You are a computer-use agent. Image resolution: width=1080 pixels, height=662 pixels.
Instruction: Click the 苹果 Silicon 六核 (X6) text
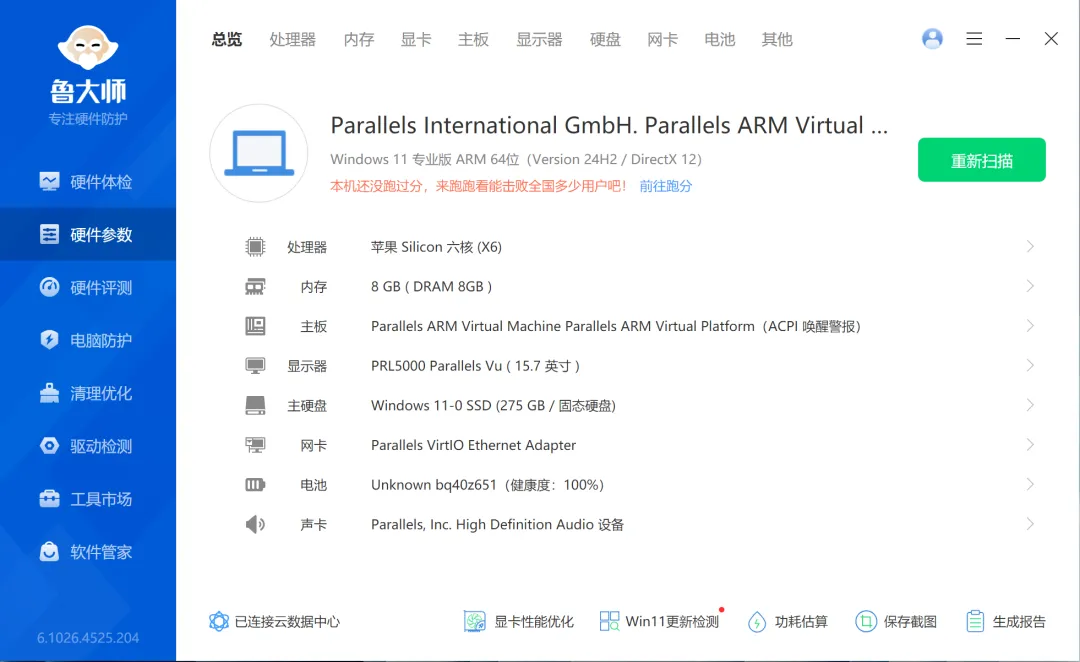(436, 247)
